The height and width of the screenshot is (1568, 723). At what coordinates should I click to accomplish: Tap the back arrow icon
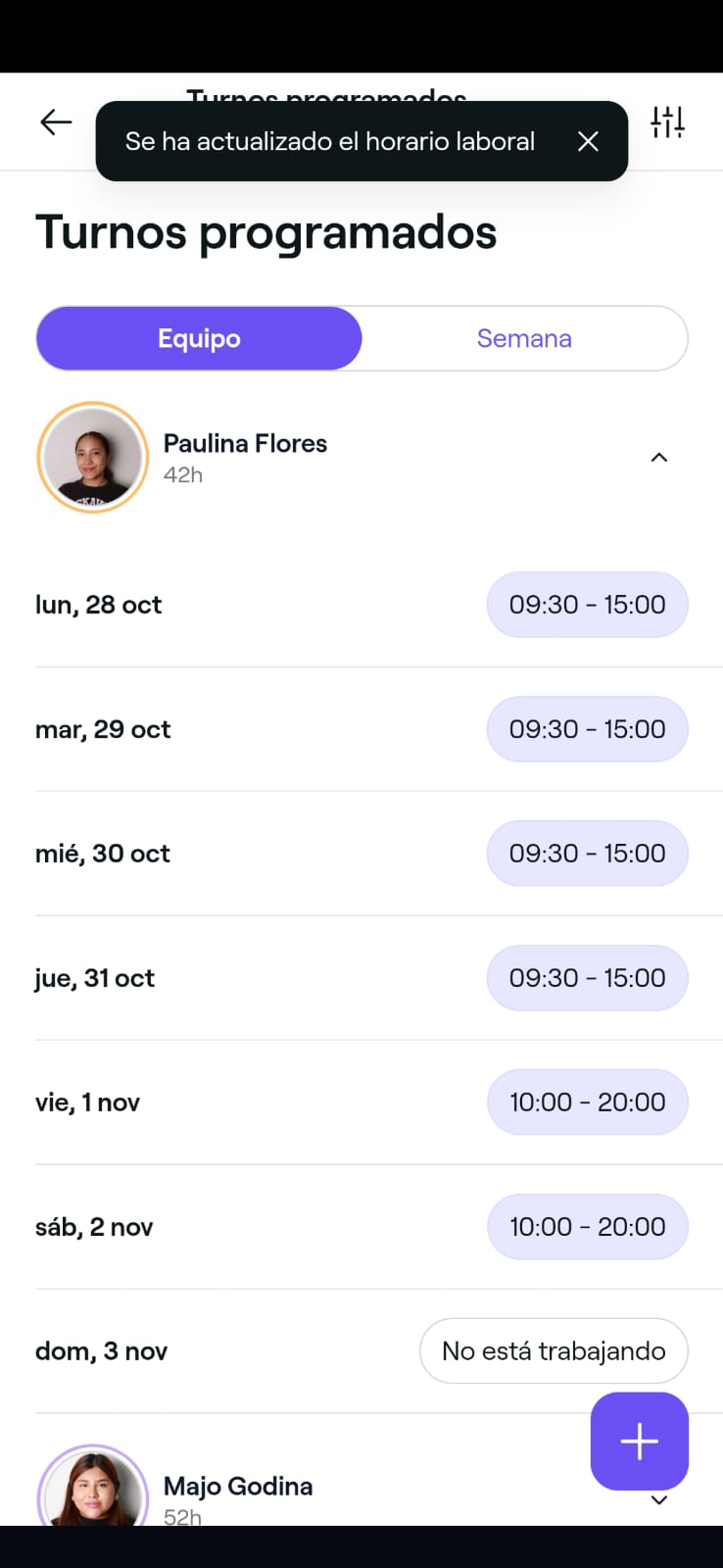click(56, 122)
